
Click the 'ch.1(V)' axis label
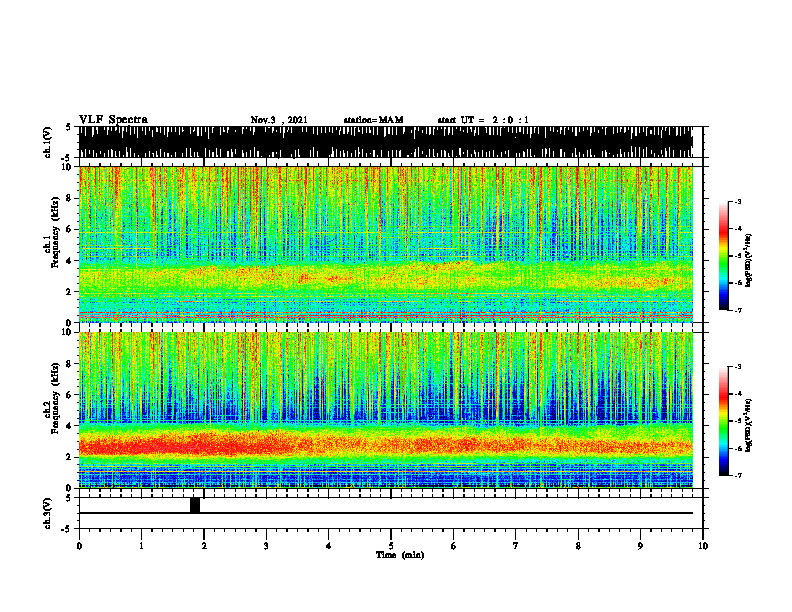[x=48, y=142]
